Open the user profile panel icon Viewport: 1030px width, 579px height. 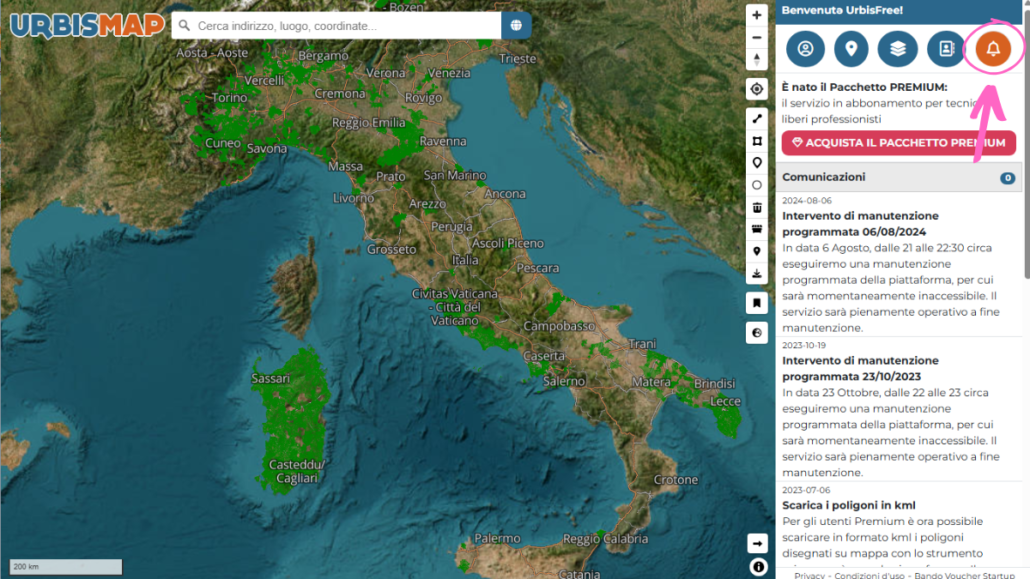click(x=805, y=49)
